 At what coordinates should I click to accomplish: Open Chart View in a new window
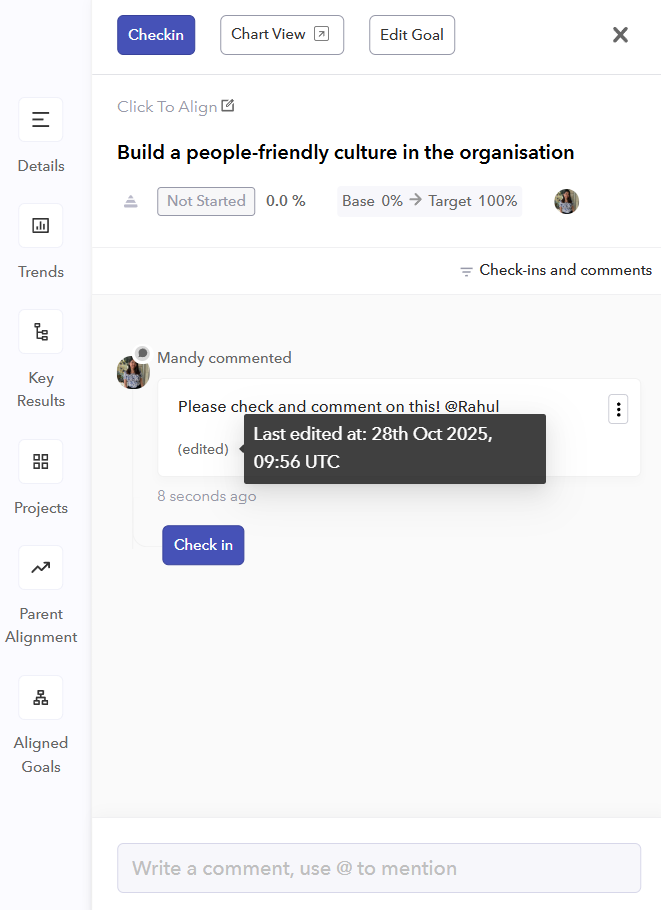(281, 35)
